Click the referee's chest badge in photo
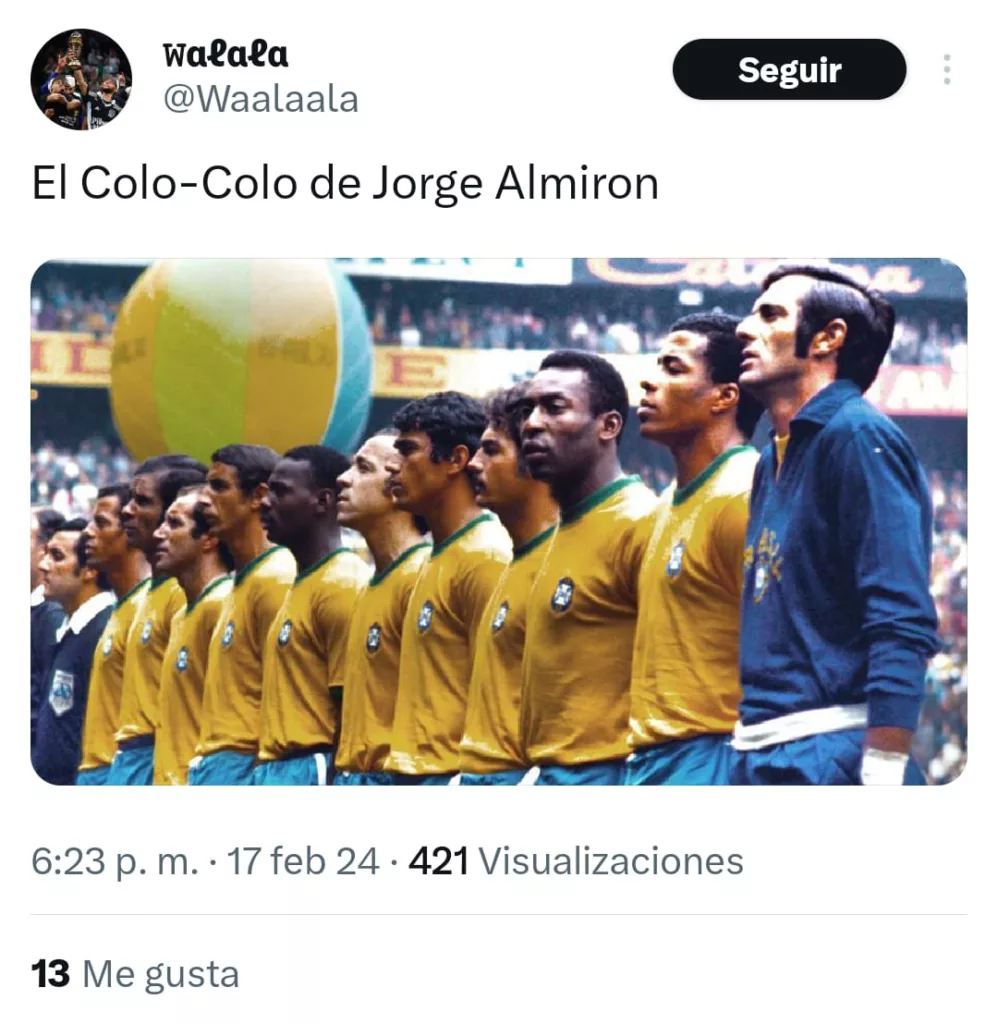Image resolution: width=998 pixels, height=1024 pixels. (x=62, y=691)
